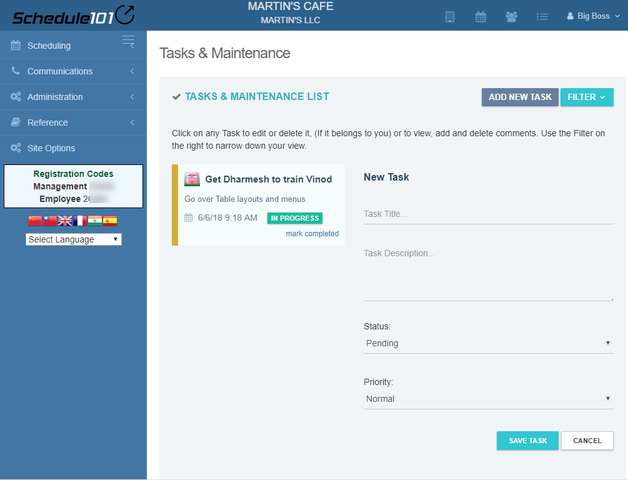Click the MARTIN'S LLC subtitle
628x480 pixels.
290,20
